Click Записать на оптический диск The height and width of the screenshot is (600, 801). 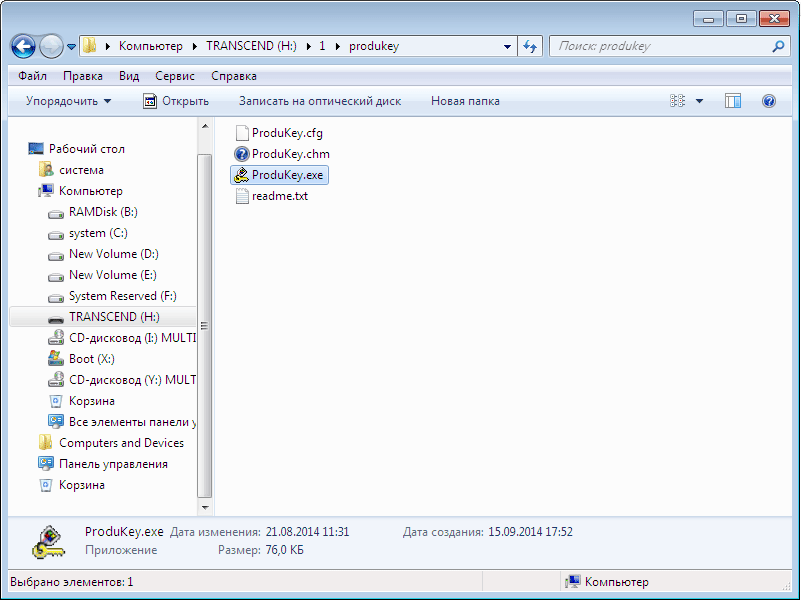pos(320,101)
